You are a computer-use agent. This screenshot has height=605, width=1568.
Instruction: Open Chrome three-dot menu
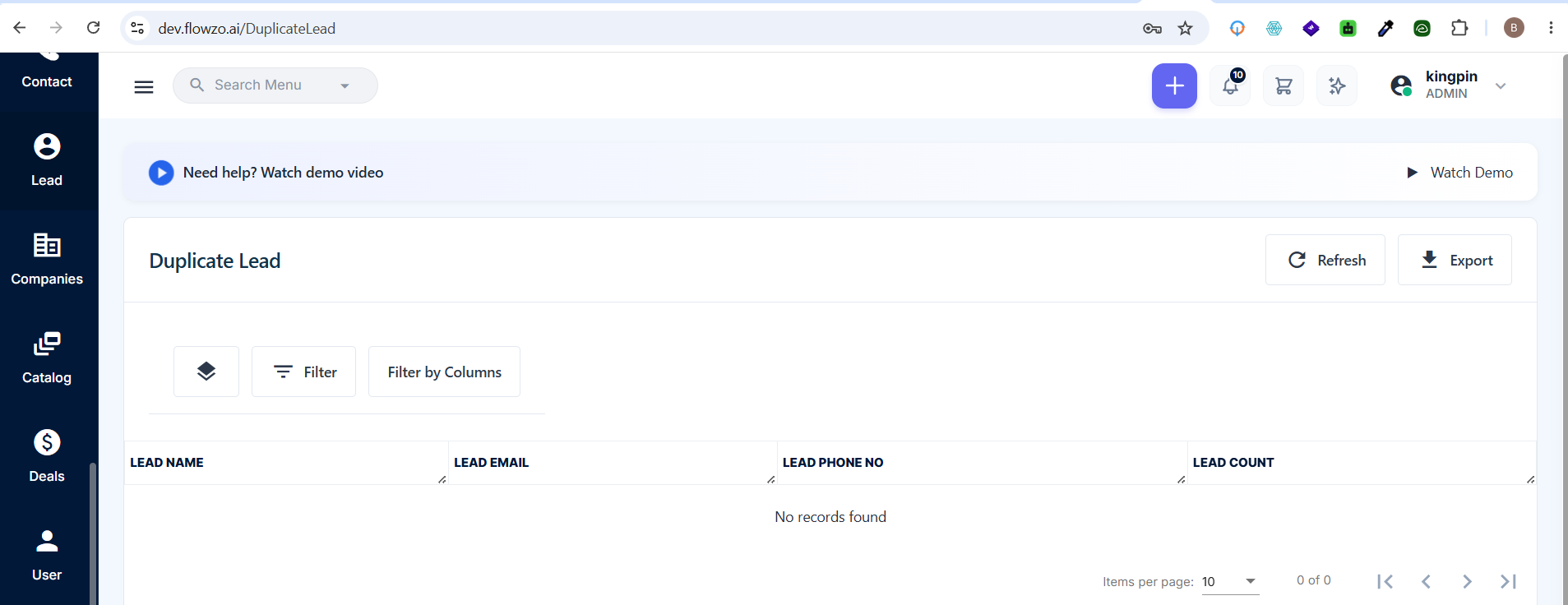point(1551,28)
